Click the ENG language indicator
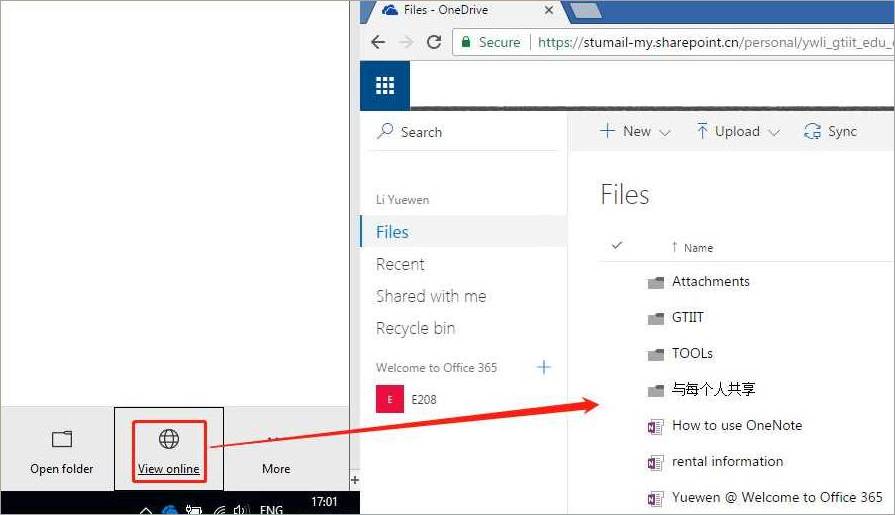The image size is (895, 515). [271, 509]
